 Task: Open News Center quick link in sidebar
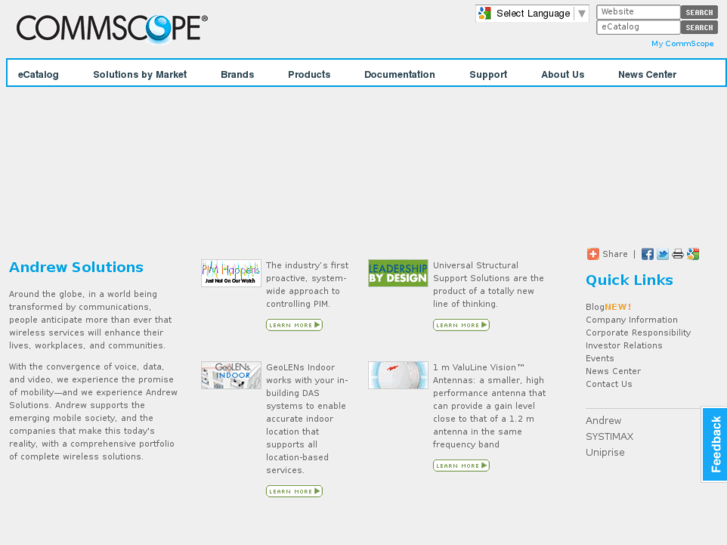613,371
